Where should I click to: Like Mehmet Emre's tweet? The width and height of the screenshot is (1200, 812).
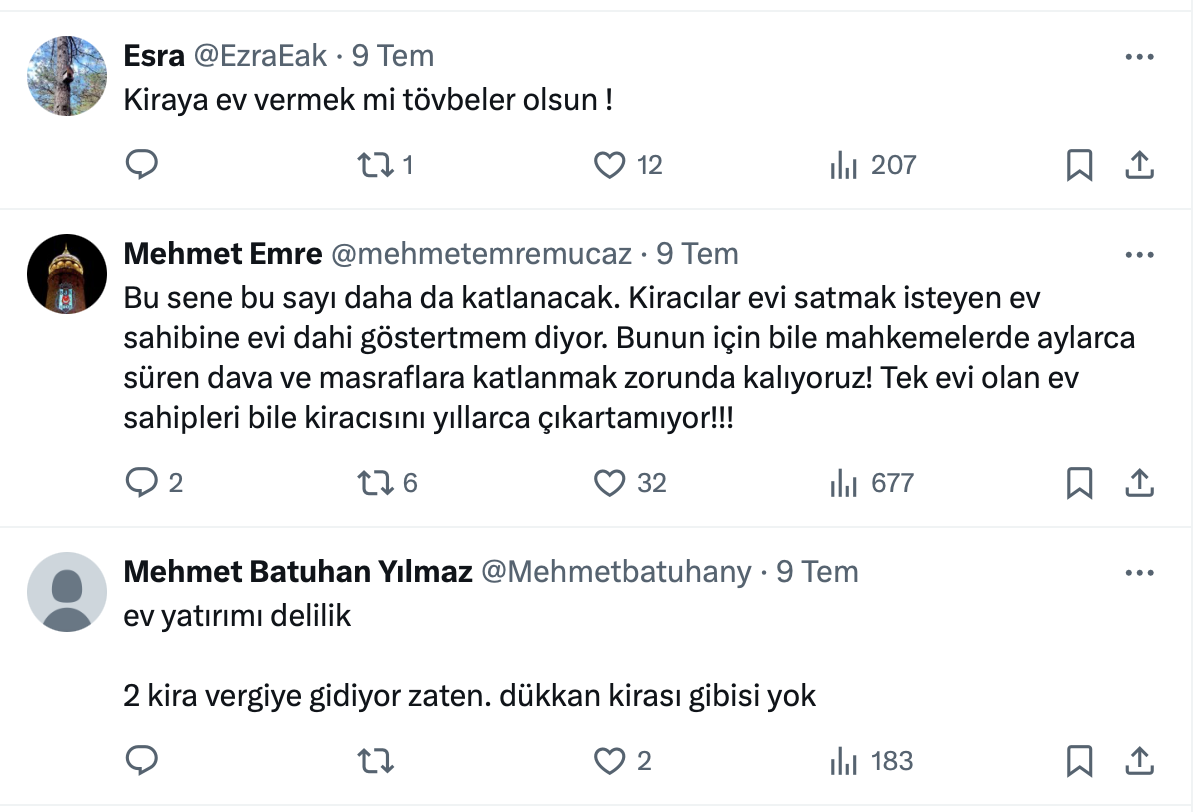610,483
